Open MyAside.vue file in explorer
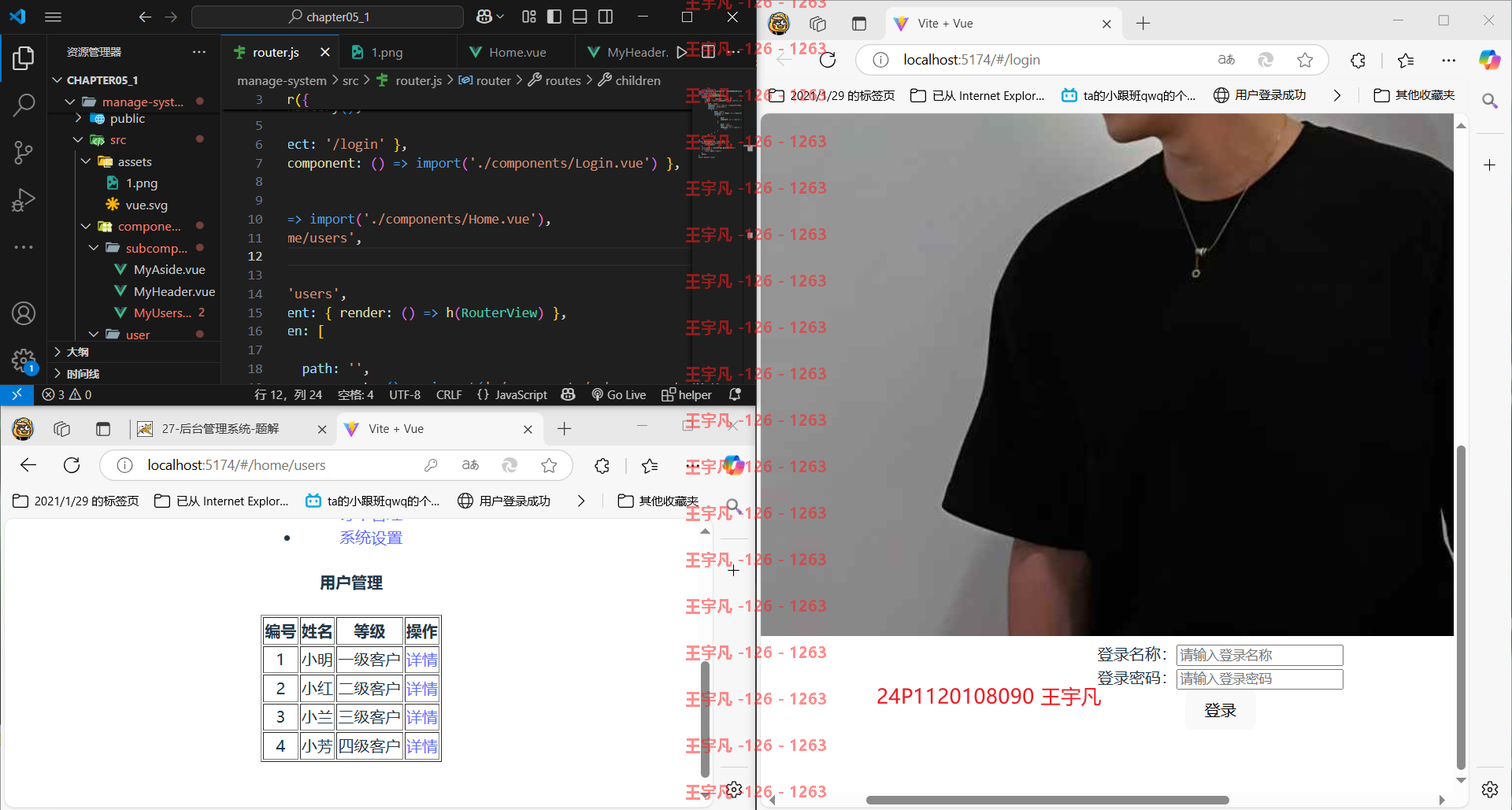Viewport: 1512px width, 810px height. 169,269
